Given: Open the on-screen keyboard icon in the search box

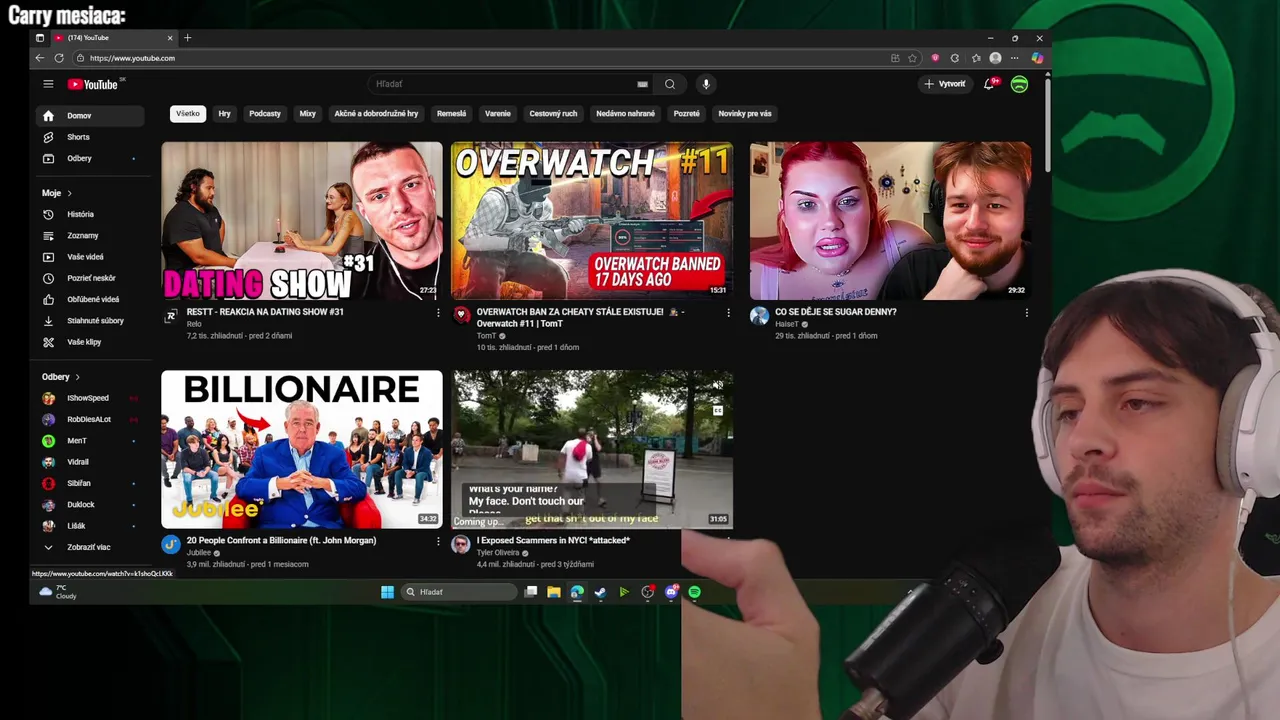Looking at the screenshot, I should [642, 84].
